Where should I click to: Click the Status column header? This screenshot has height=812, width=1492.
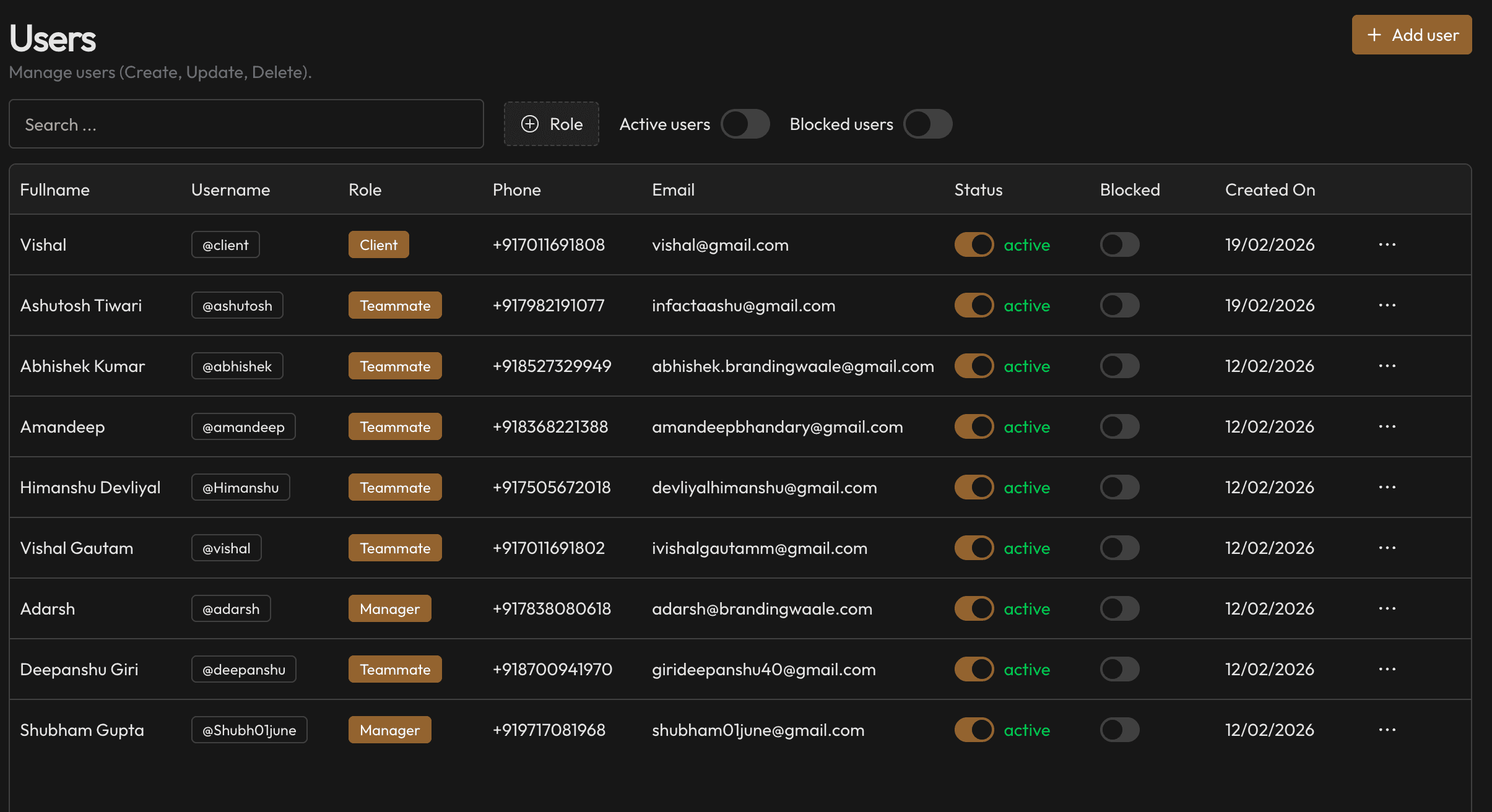tap(978, 189)
